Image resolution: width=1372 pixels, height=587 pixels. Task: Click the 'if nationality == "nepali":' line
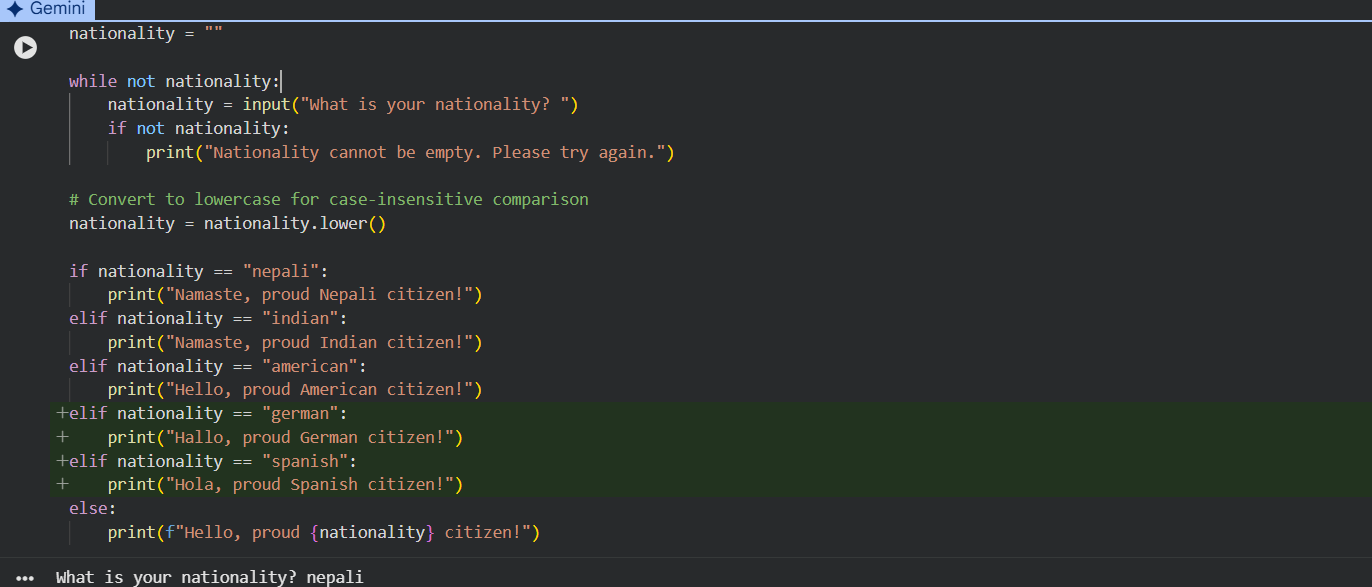198,271
